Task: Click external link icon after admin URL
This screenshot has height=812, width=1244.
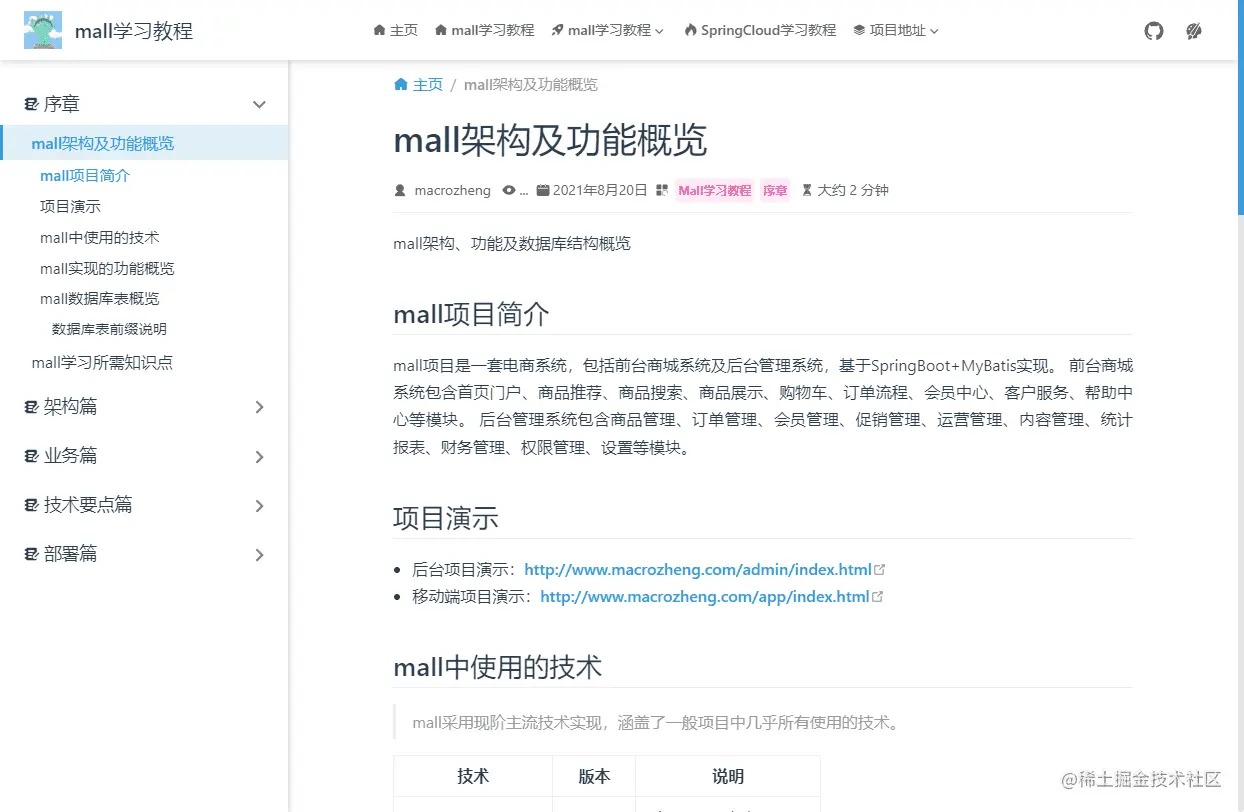Action: 879,570
